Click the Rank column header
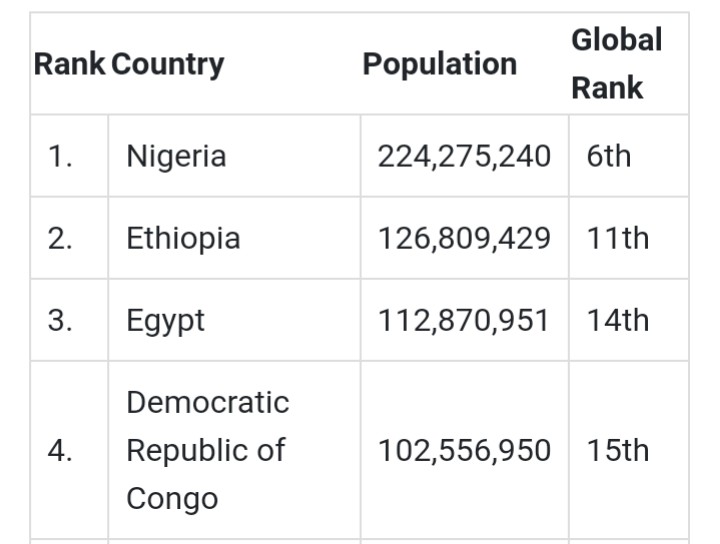 pyautogui.click(x=70, y=64)
